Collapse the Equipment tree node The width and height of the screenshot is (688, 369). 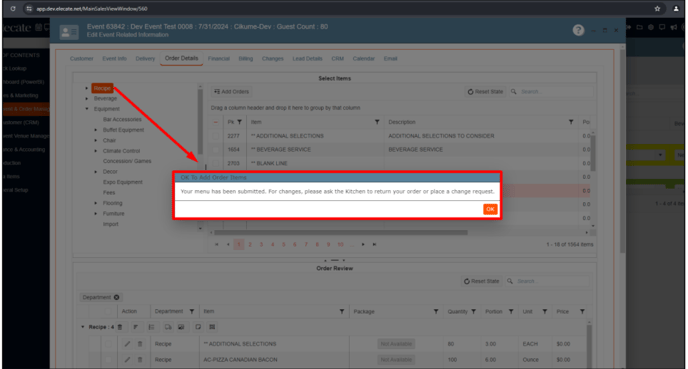[x=86, y=109]
